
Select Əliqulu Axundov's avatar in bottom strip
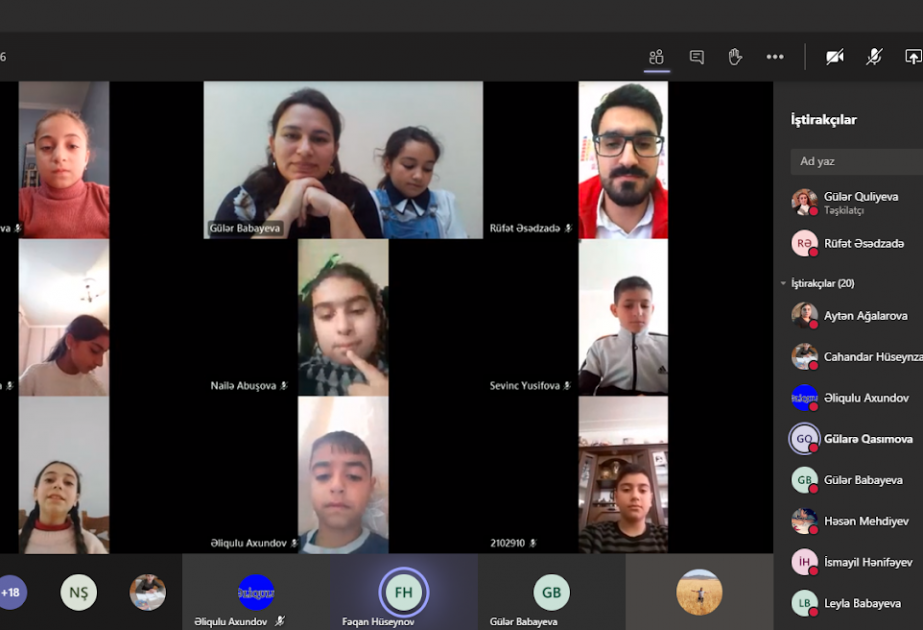point(256,592)
